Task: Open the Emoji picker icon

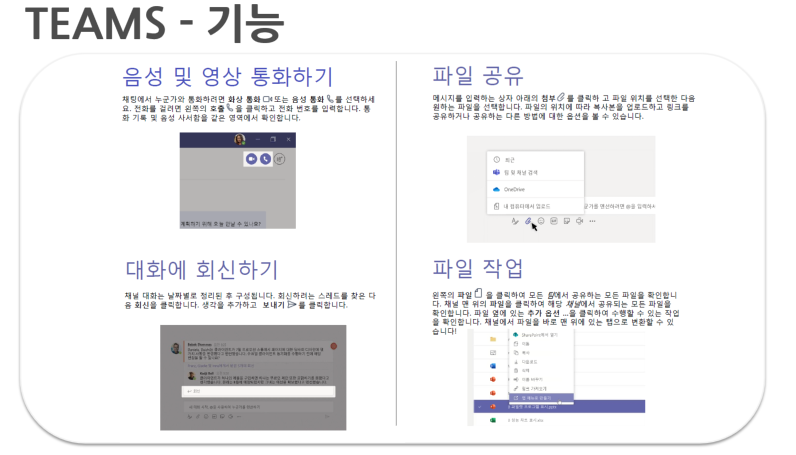Action: [541, 221]
